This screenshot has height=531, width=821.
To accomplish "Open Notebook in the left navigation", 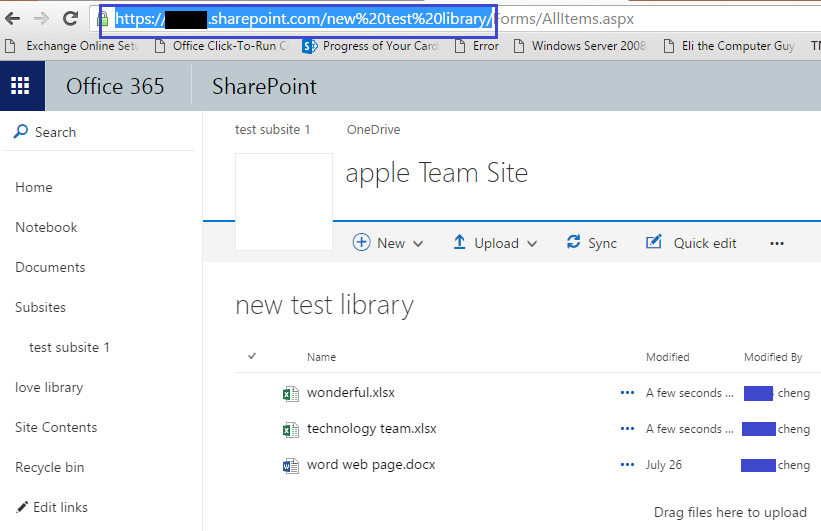I will click(x=46, y=227).
